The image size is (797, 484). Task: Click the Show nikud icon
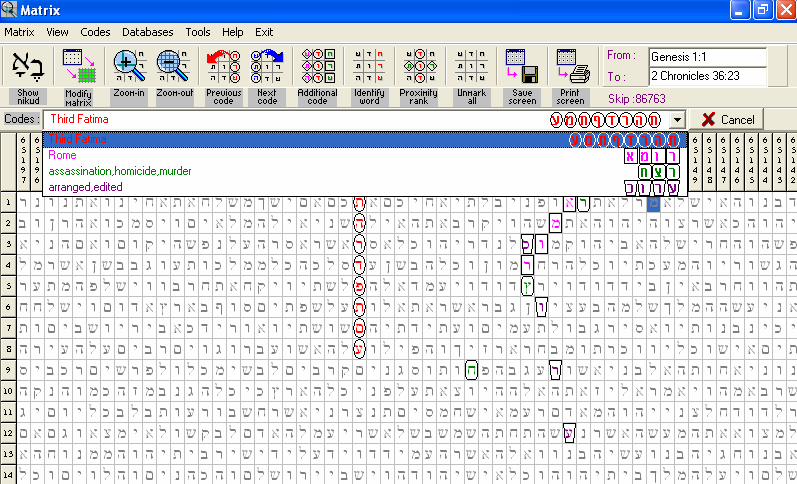[27, 68]
